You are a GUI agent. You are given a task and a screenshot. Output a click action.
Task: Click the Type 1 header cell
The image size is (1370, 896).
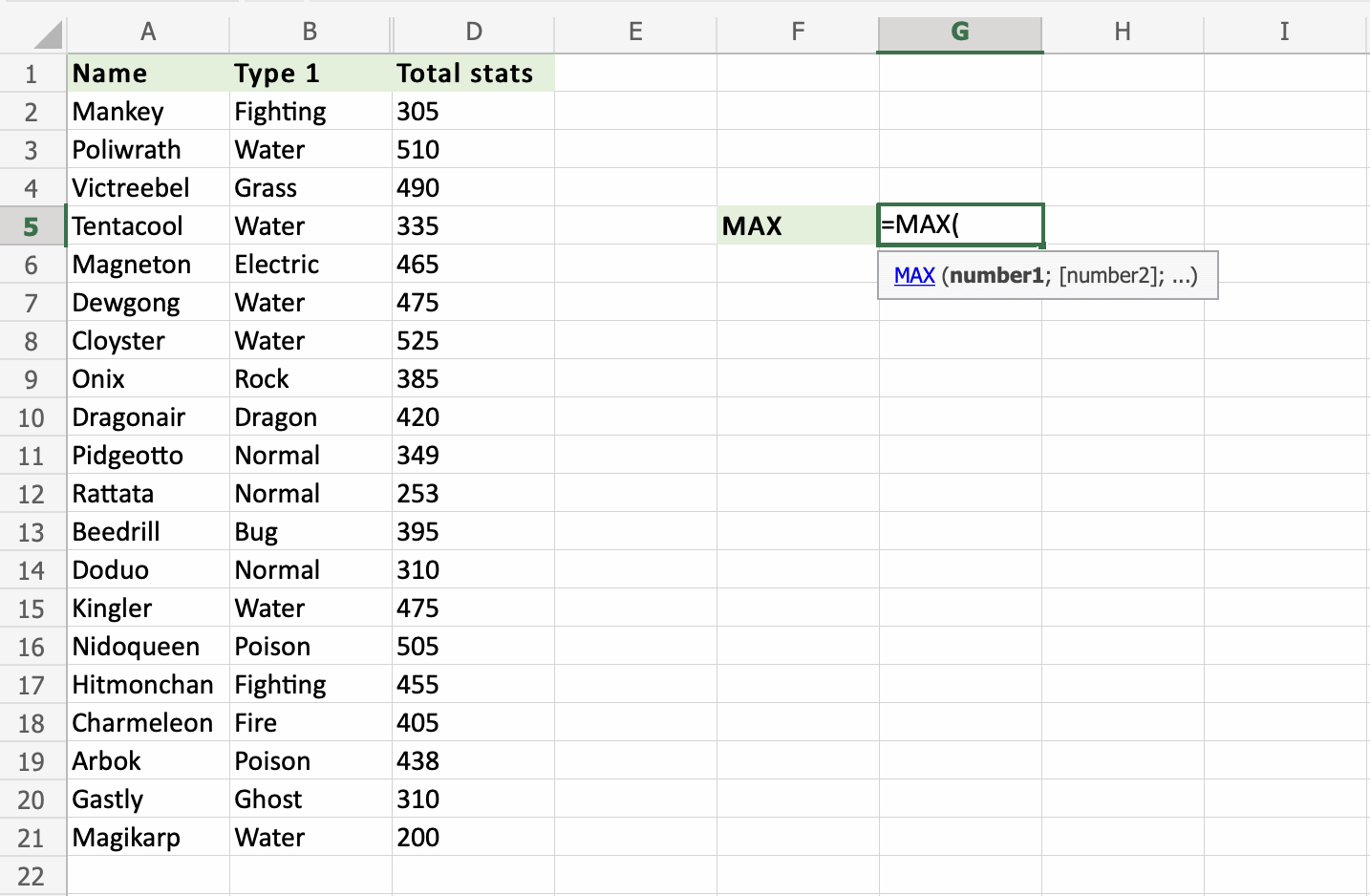310,74
